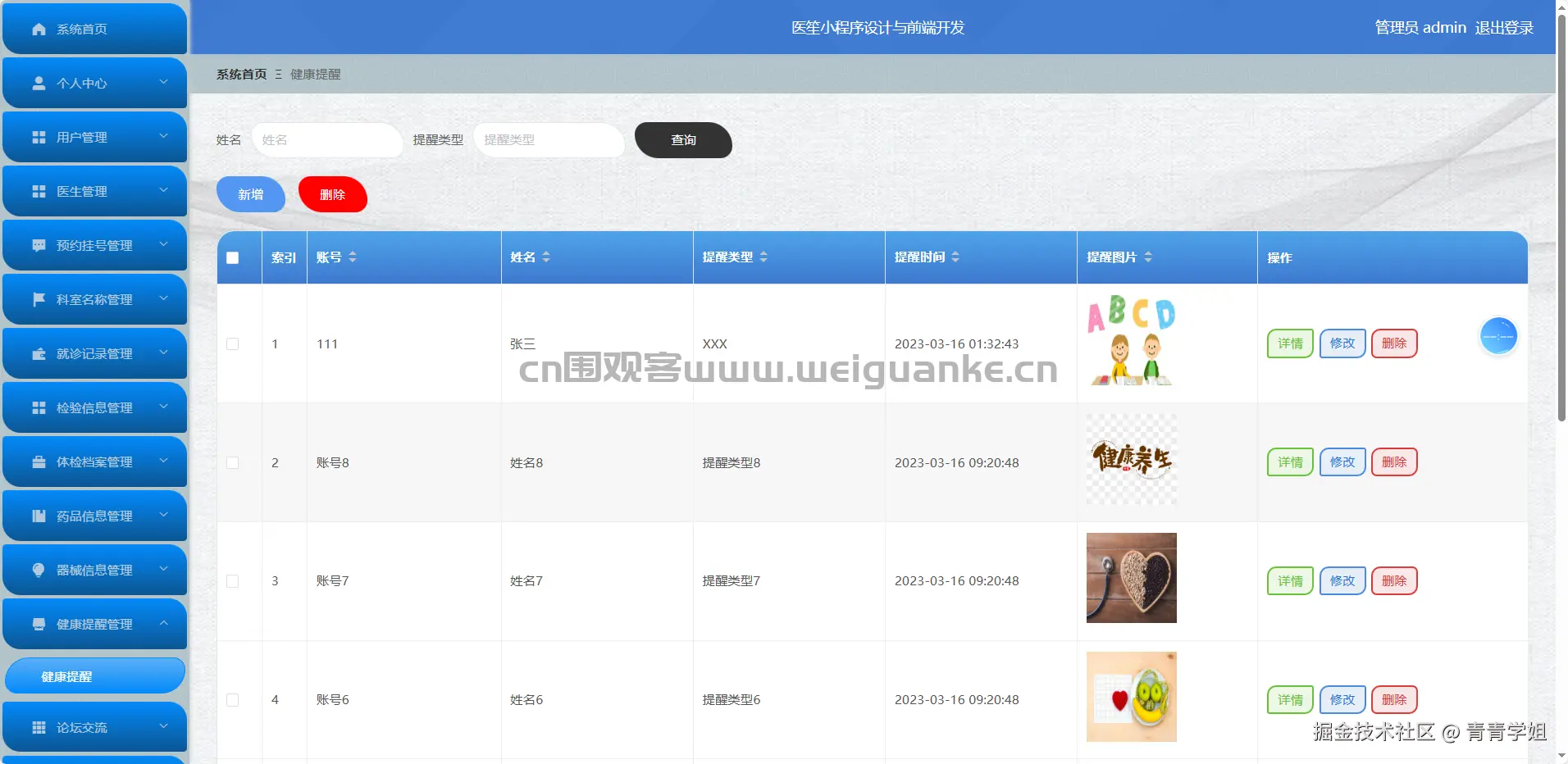Click the grid icon beside 用户管理
The width and height of the screenshot is (1568, 764).
pyautogui.click(x=39, y=138)
